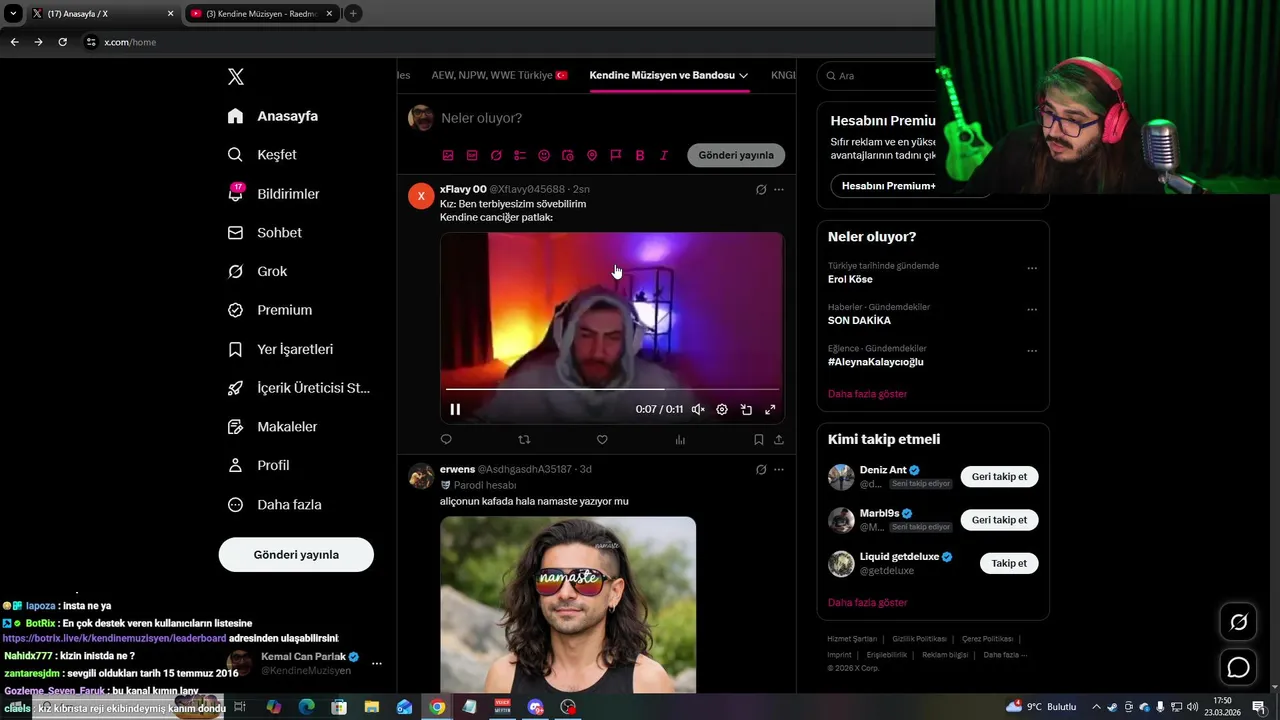The width and height of the screenshot is (1280, 720).
Task: Open more options on erwens post
Action: click(779, 469)
